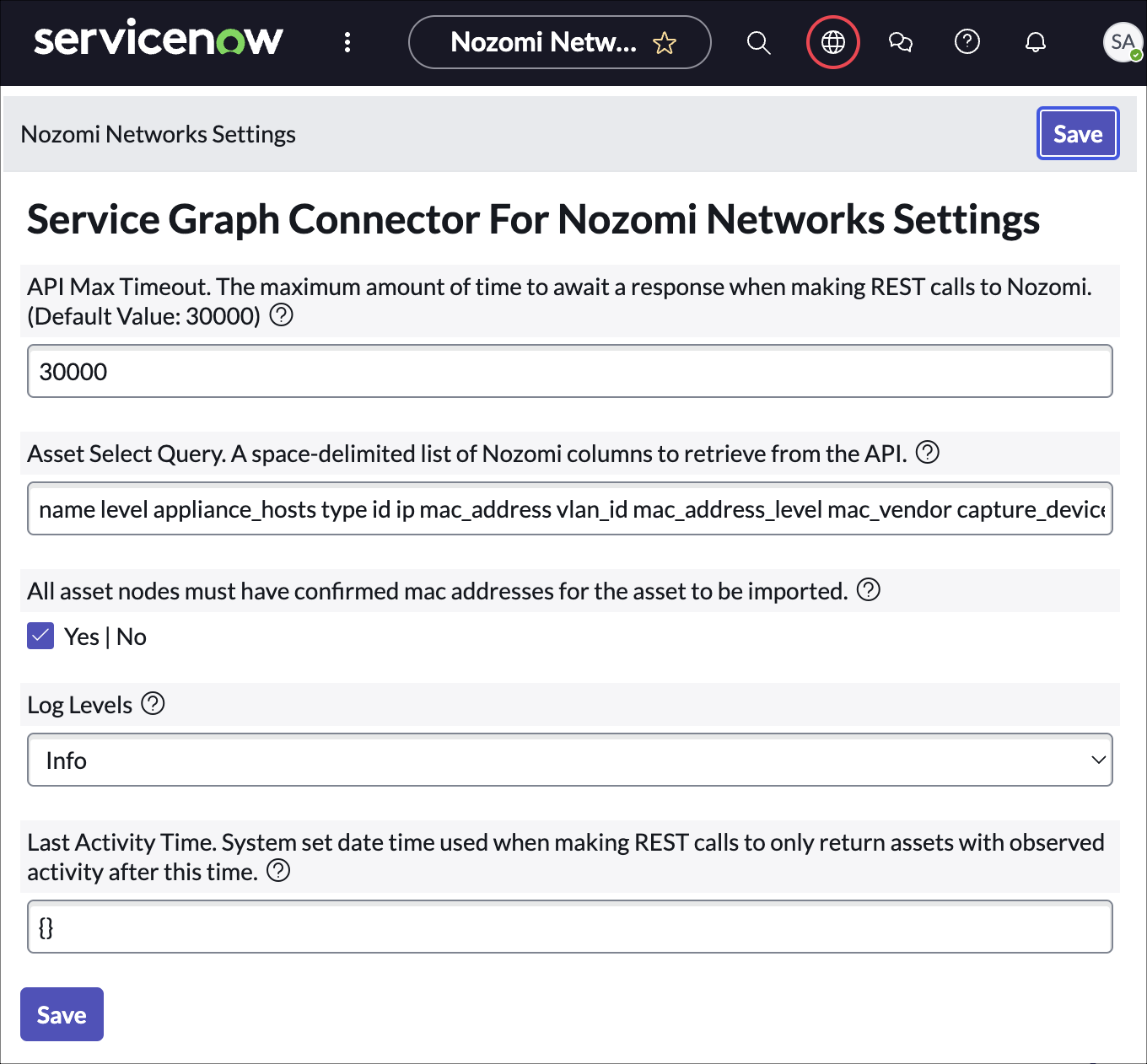The image size is (1147, 1064).
Task: Click help icon beside API Max Timeout
Action: tap(281, 315)
